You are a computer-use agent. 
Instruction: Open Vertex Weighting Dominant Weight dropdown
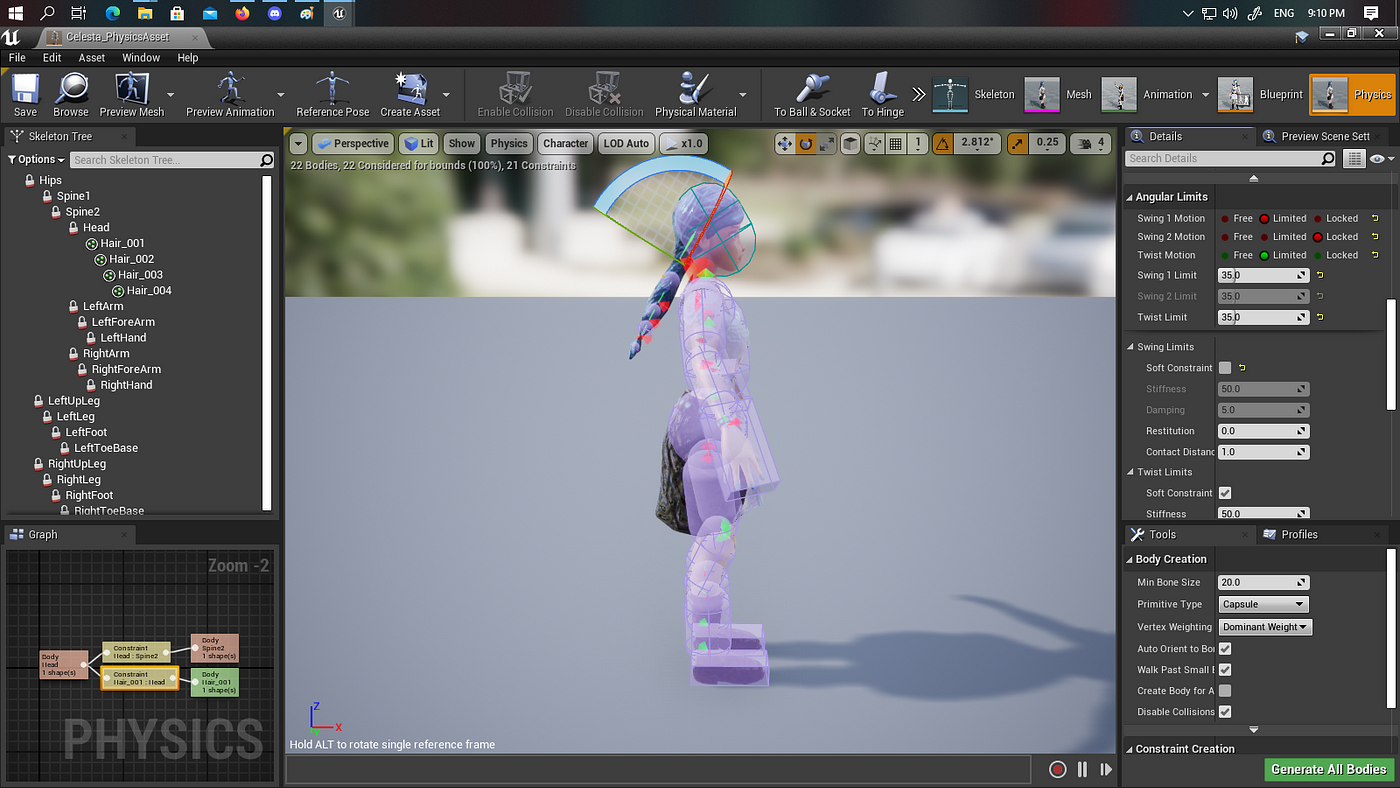(x=1265, y=627)
